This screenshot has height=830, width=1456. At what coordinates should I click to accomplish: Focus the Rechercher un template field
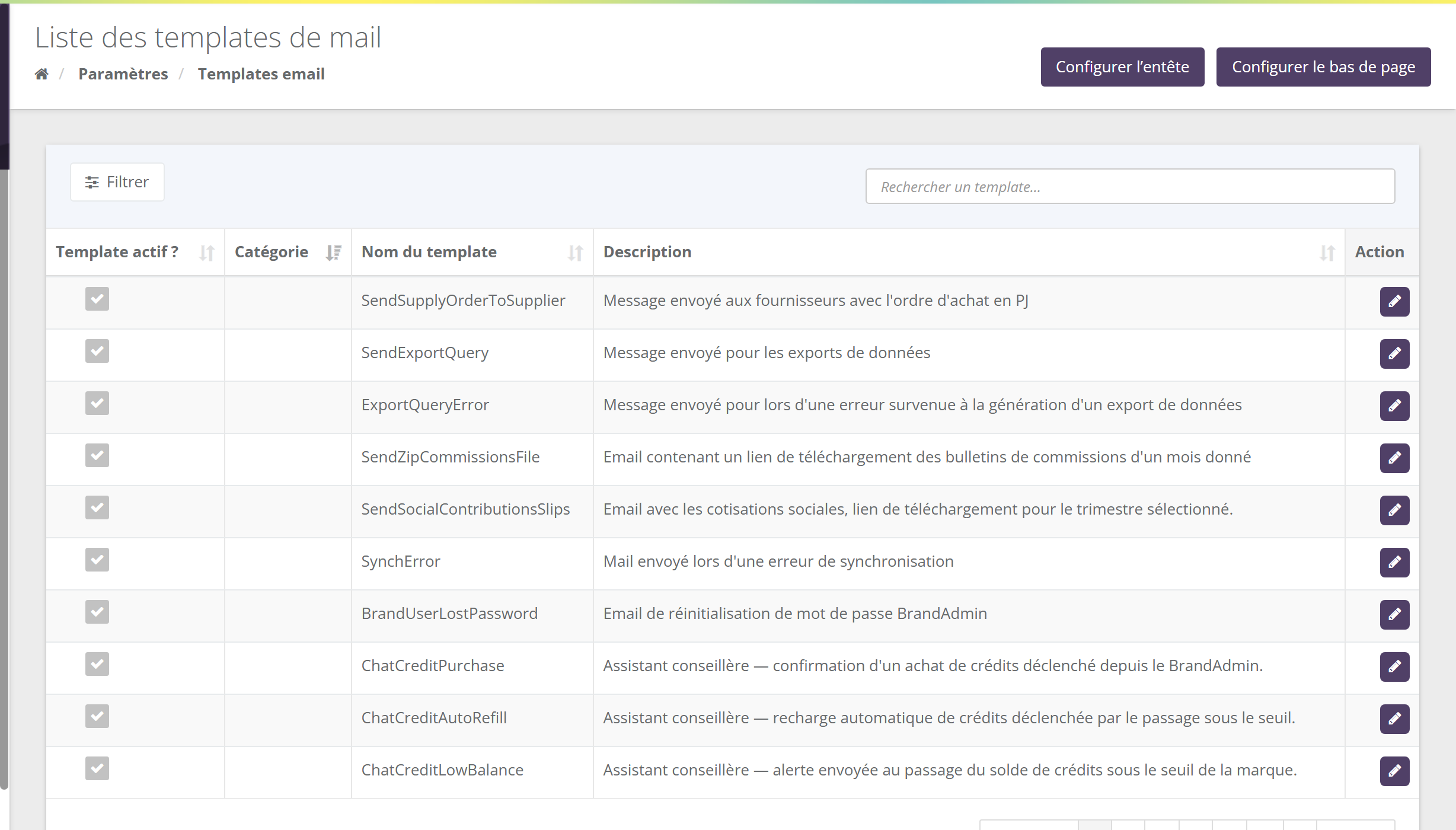point(1130,187)
